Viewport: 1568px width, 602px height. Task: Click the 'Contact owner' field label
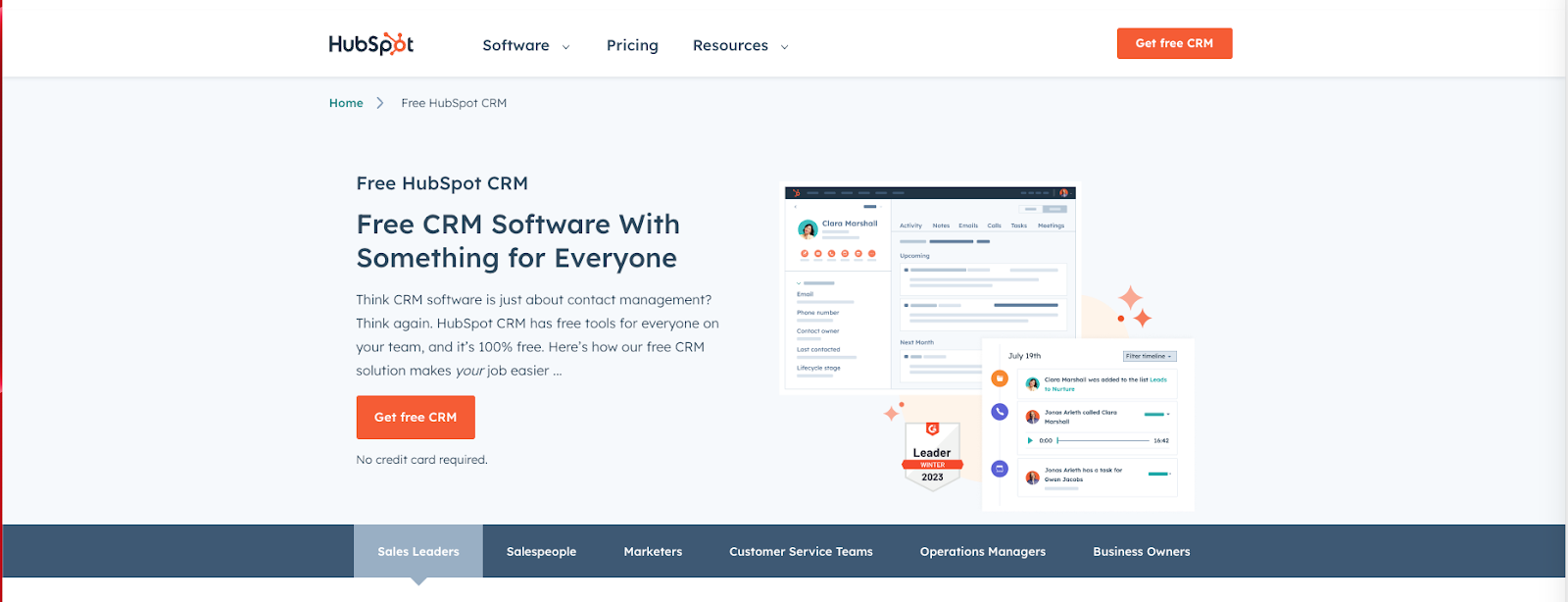(x=817, y=331)
